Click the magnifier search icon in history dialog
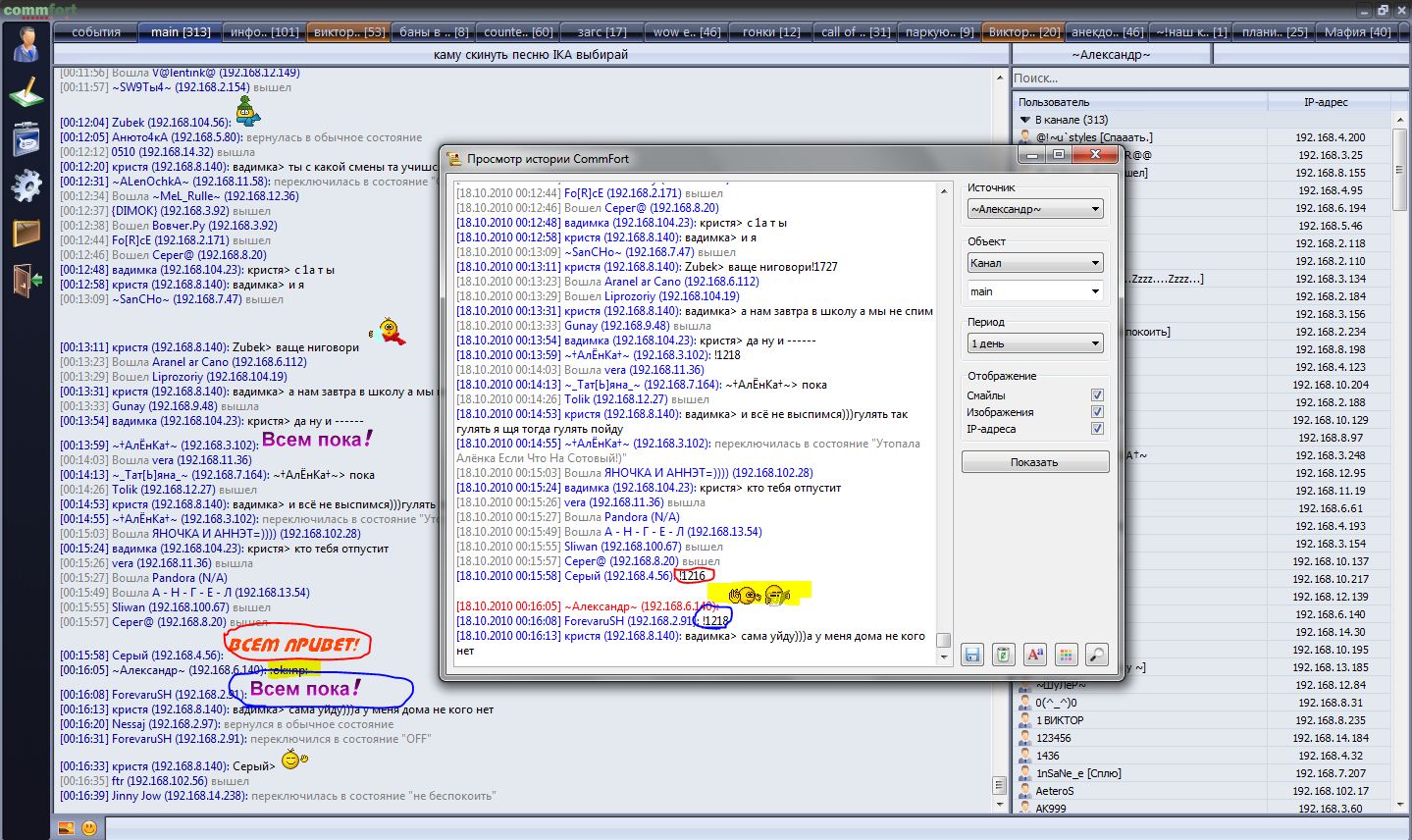This screenshot has height=840, width=1412. [1097, 655]
